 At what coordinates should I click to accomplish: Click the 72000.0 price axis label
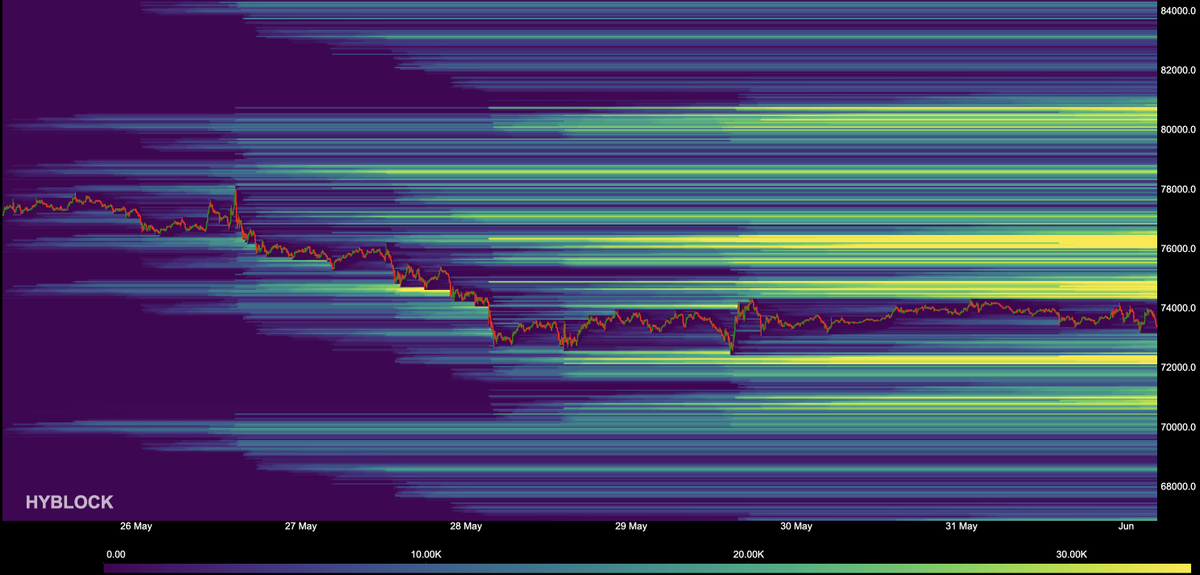coord(1179,368)
